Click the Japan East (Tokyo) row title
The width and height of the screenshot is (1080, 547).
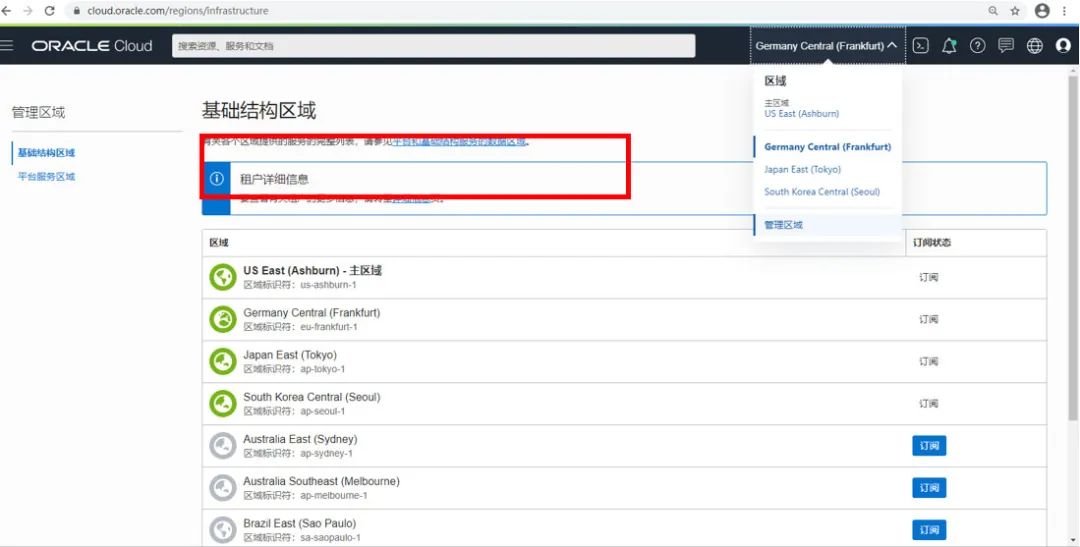coord(290,355)
